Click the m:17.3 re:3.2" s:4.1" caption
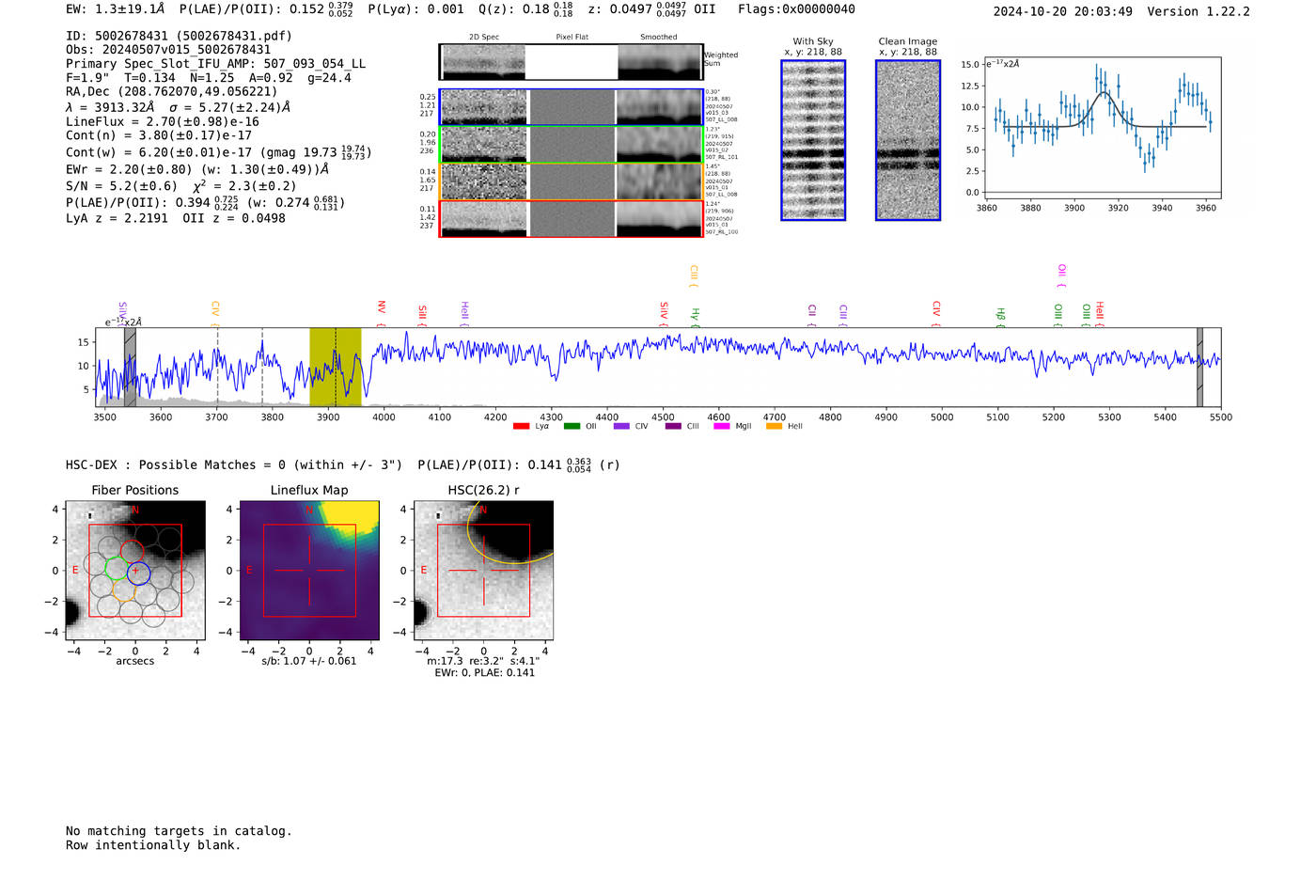Image resolution: width=1316 pixels, height=896 pixels. click(483, 661)
